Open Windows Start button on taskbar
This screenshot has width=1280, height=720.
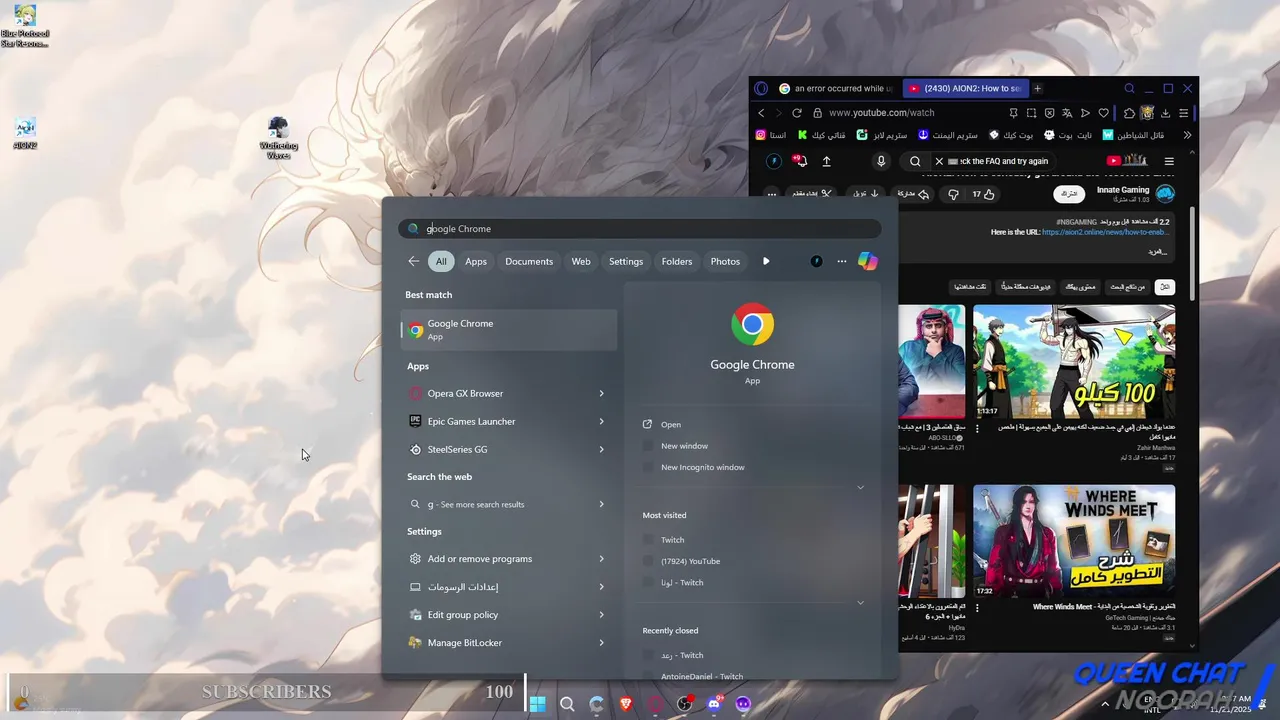tap(537, 704)
